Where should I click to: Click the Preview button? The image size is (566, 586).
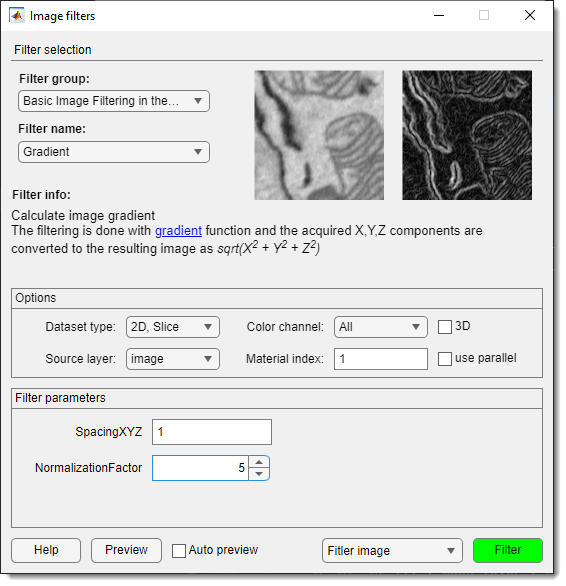pyautogui.click(x=126, y=550)
